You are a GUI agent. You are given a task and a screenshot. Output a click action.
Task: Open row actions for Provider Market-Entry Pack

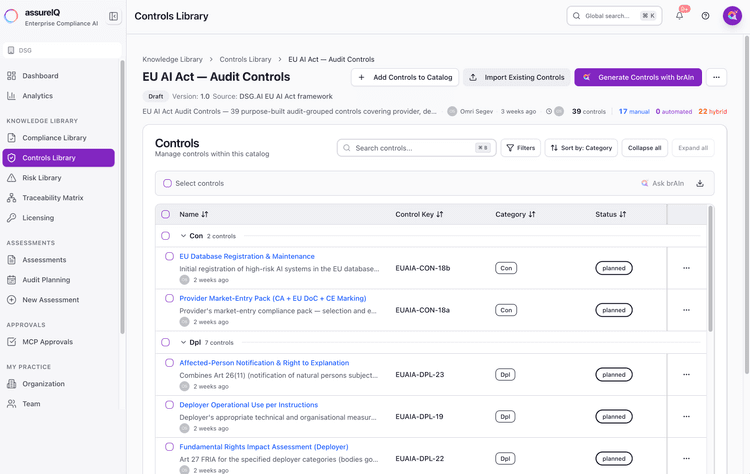tap(686, 310)
